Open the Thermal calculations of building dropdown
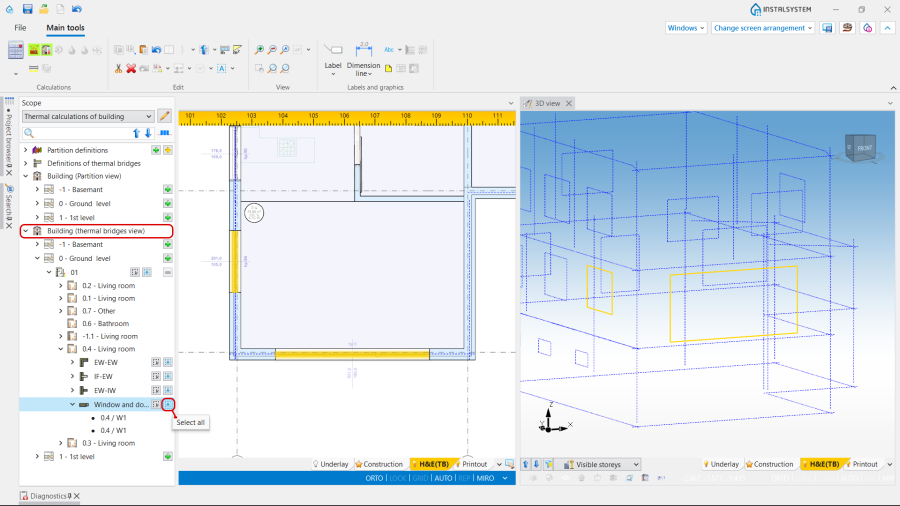The width and height of the screenshot is (900, 506). click(88, 117)
